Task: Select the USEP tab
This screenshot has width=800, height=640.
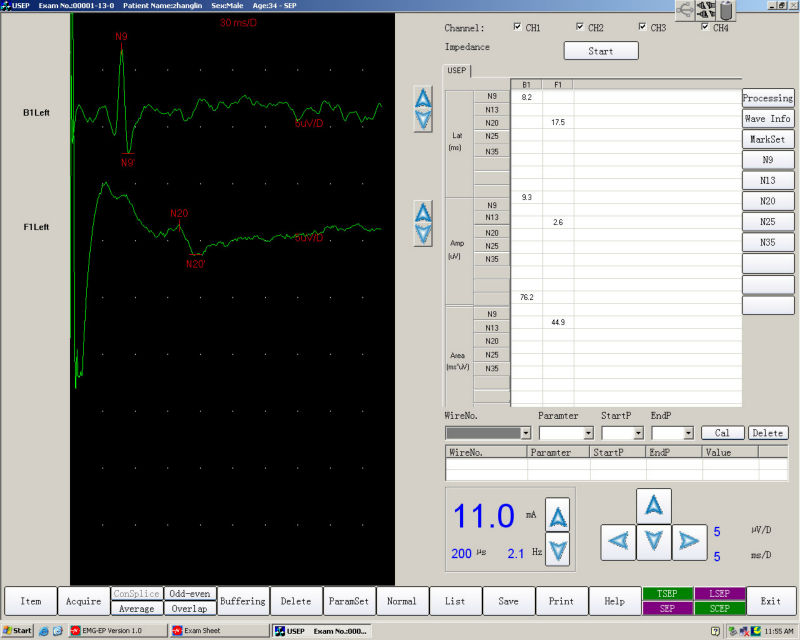Action: [457, 70]
